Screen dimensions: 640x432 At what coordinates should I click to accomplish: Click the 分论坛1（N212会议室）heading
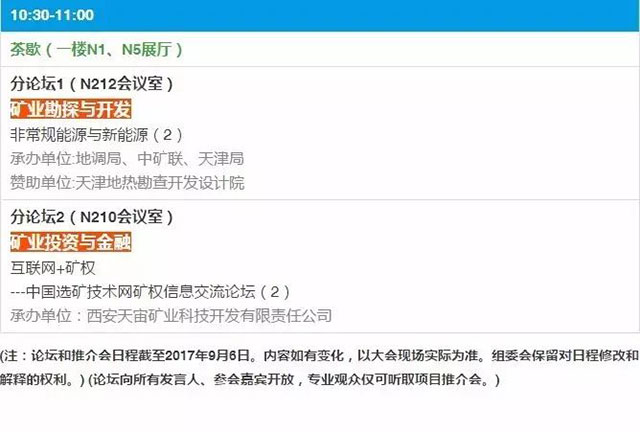[x=91, y=84]
